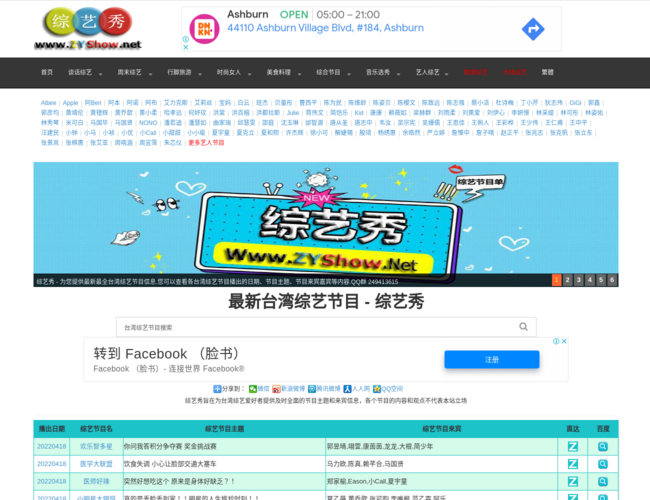This screenshot has height=500, width=650.
Task: Select banner slide 5
Action: 601,280
